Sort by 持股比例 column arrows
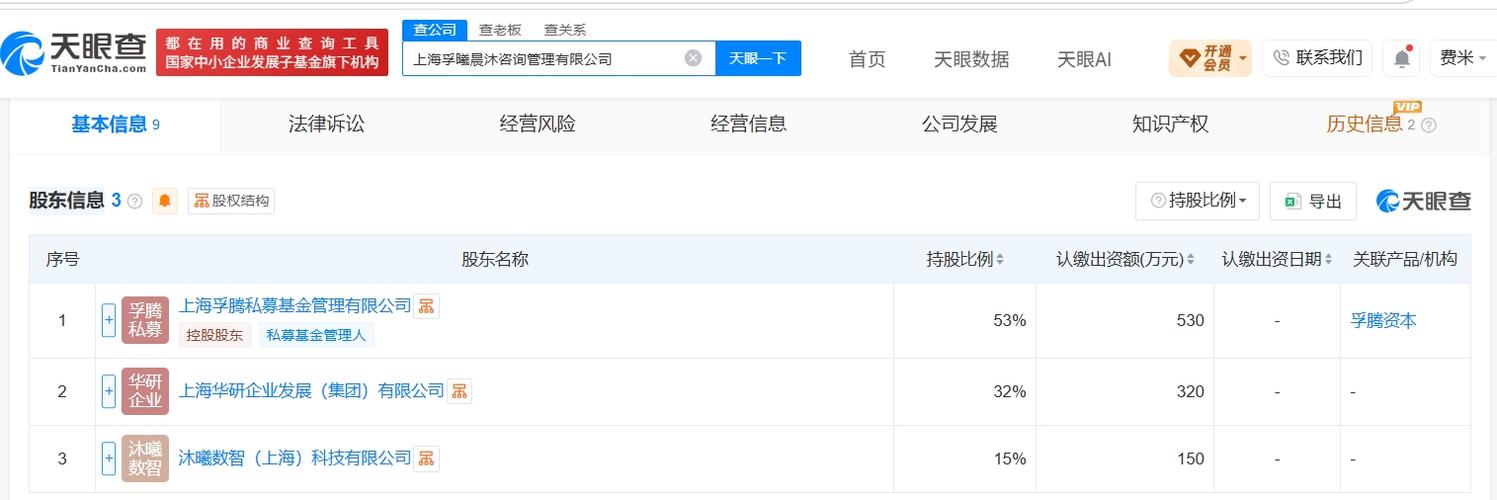The width and height of the screenshot is (1497, 500). coord(1000,260)
